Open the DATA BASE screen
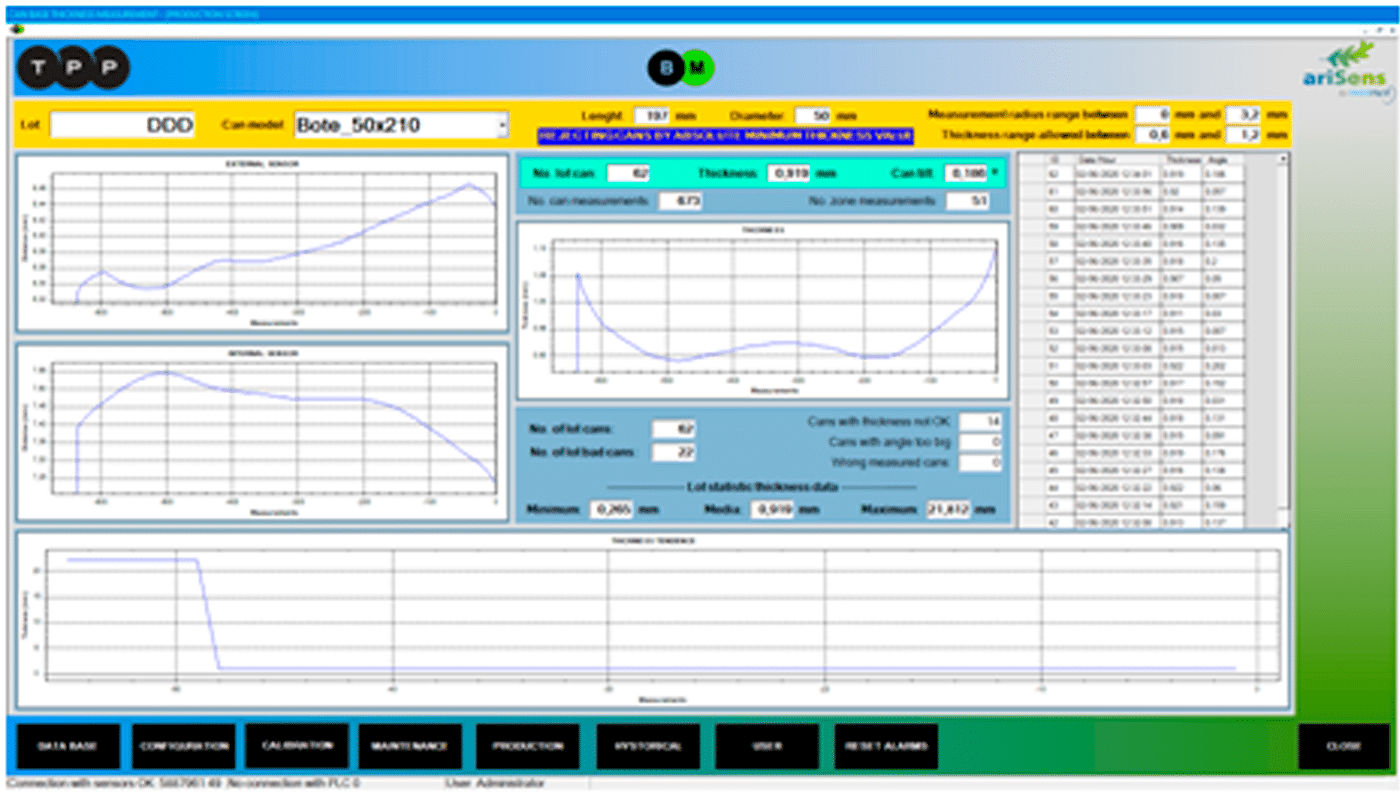1400x796 pixels. tap(68, 746)
